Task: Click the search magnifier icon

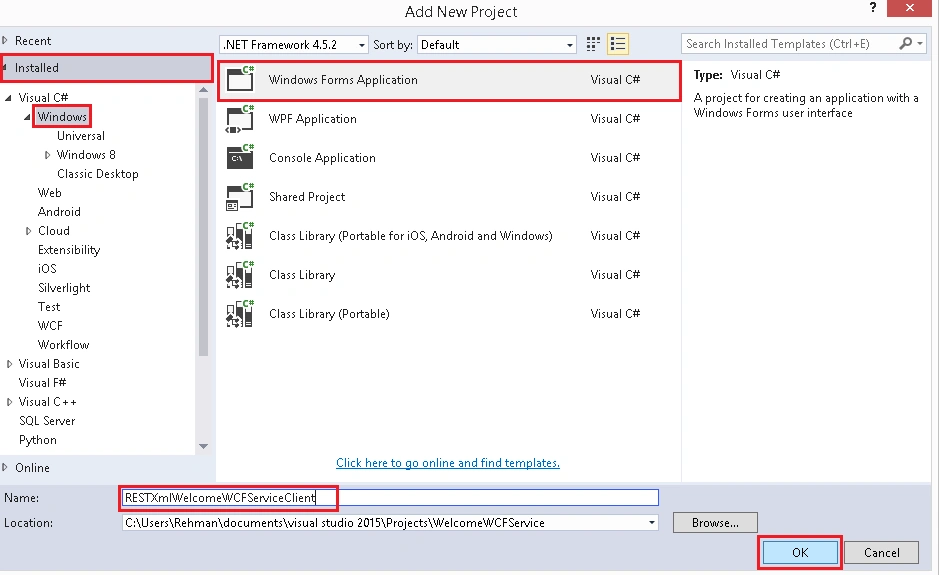Action: (905, 43)
